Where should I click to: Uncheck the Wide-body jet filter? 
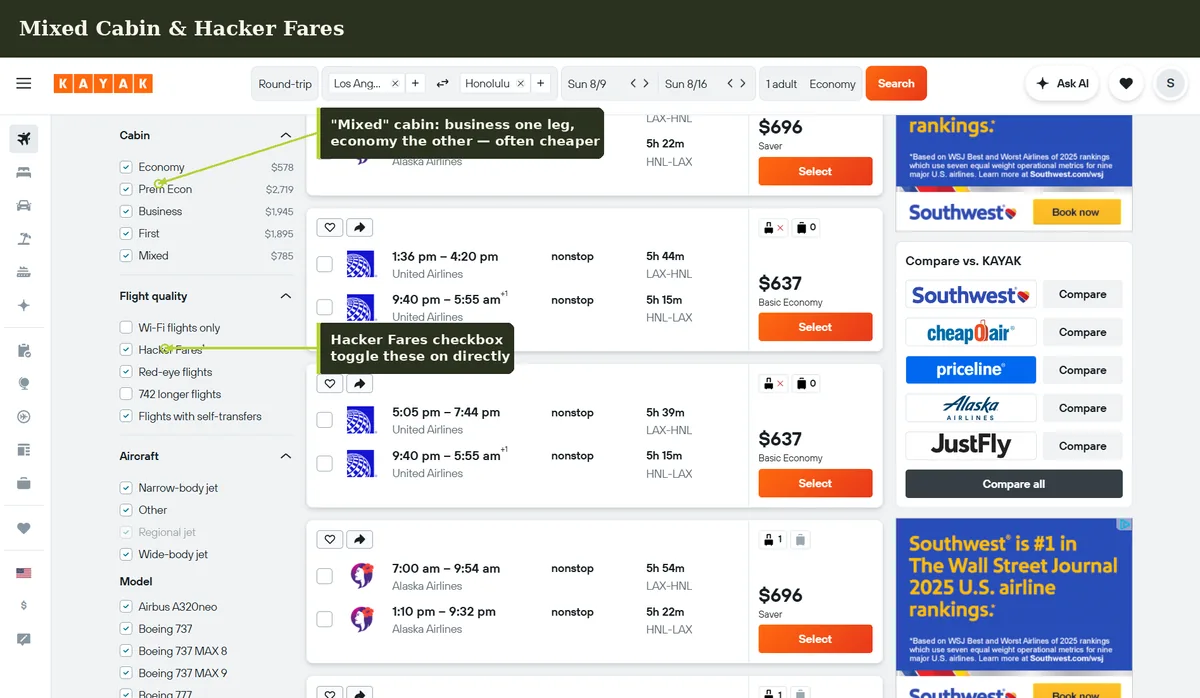point(126,554)
